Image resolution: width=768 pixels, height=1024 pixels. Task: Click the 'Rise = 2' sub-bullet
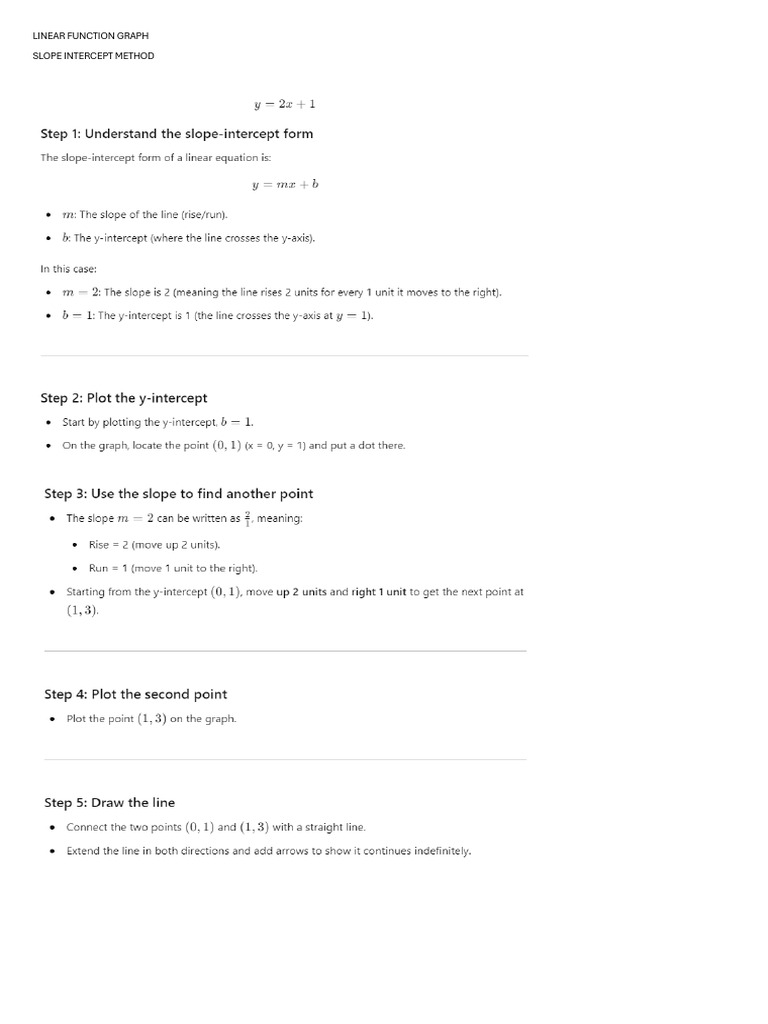[154, 544]
